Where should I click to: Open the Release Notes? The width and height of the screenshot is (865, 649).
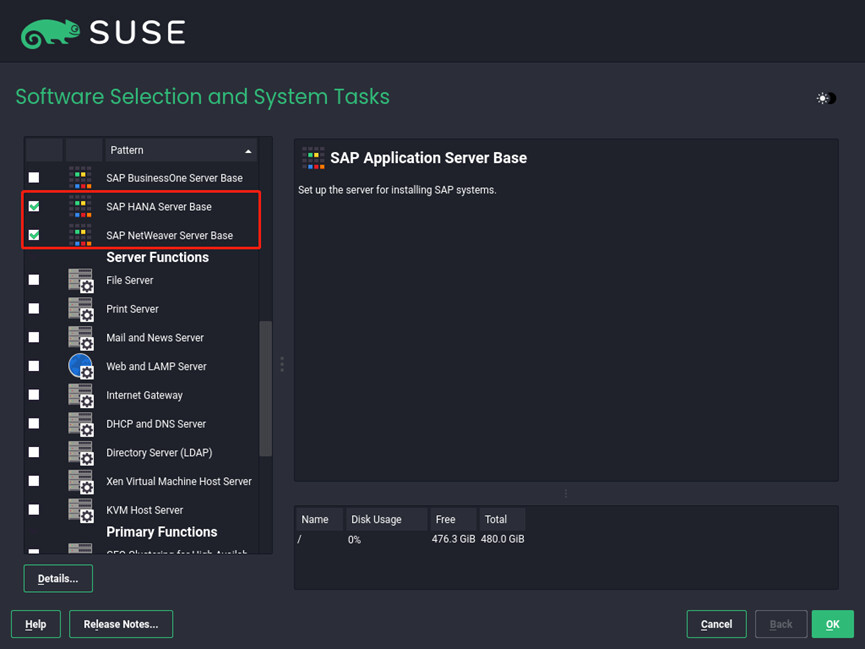(121, 624)
